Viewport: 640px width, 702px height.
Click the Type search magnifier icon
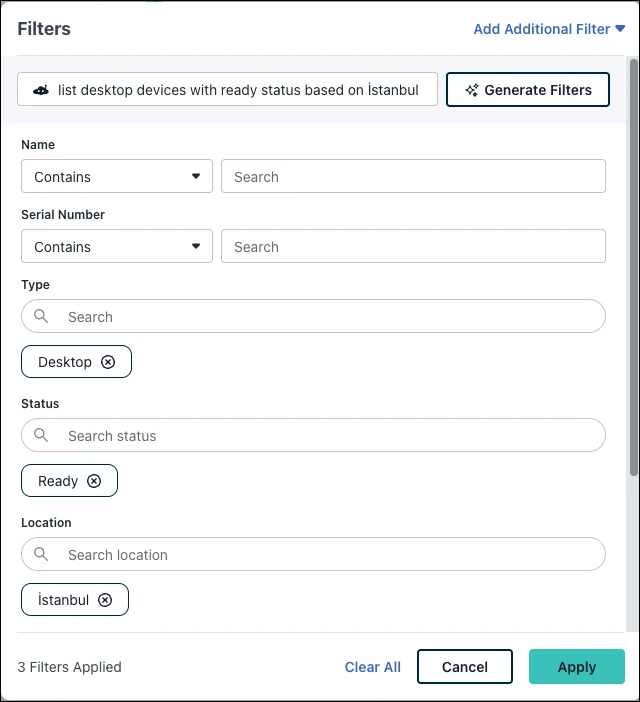click(41, 316)
